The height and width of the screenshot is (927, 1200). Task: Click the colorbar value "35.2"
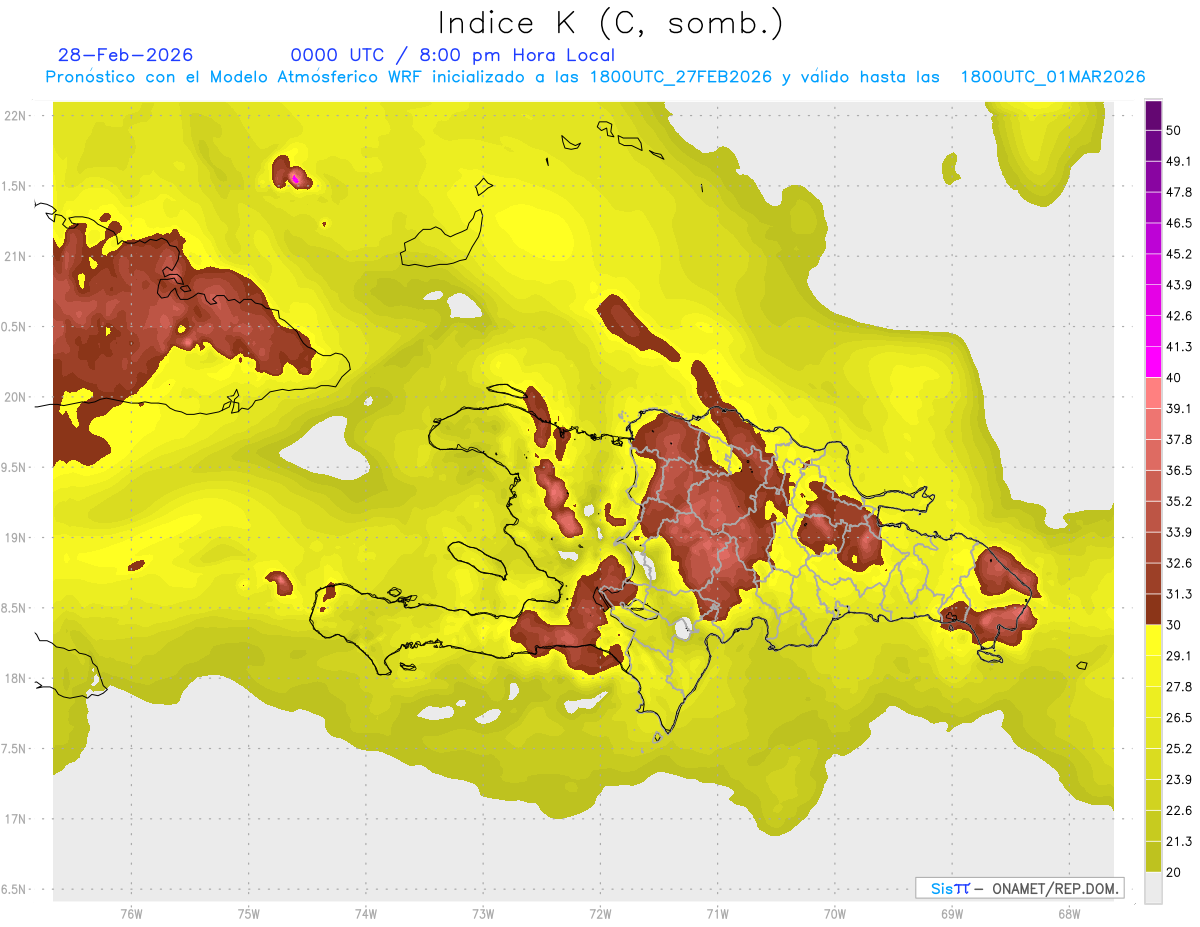tap(1178, 501)
